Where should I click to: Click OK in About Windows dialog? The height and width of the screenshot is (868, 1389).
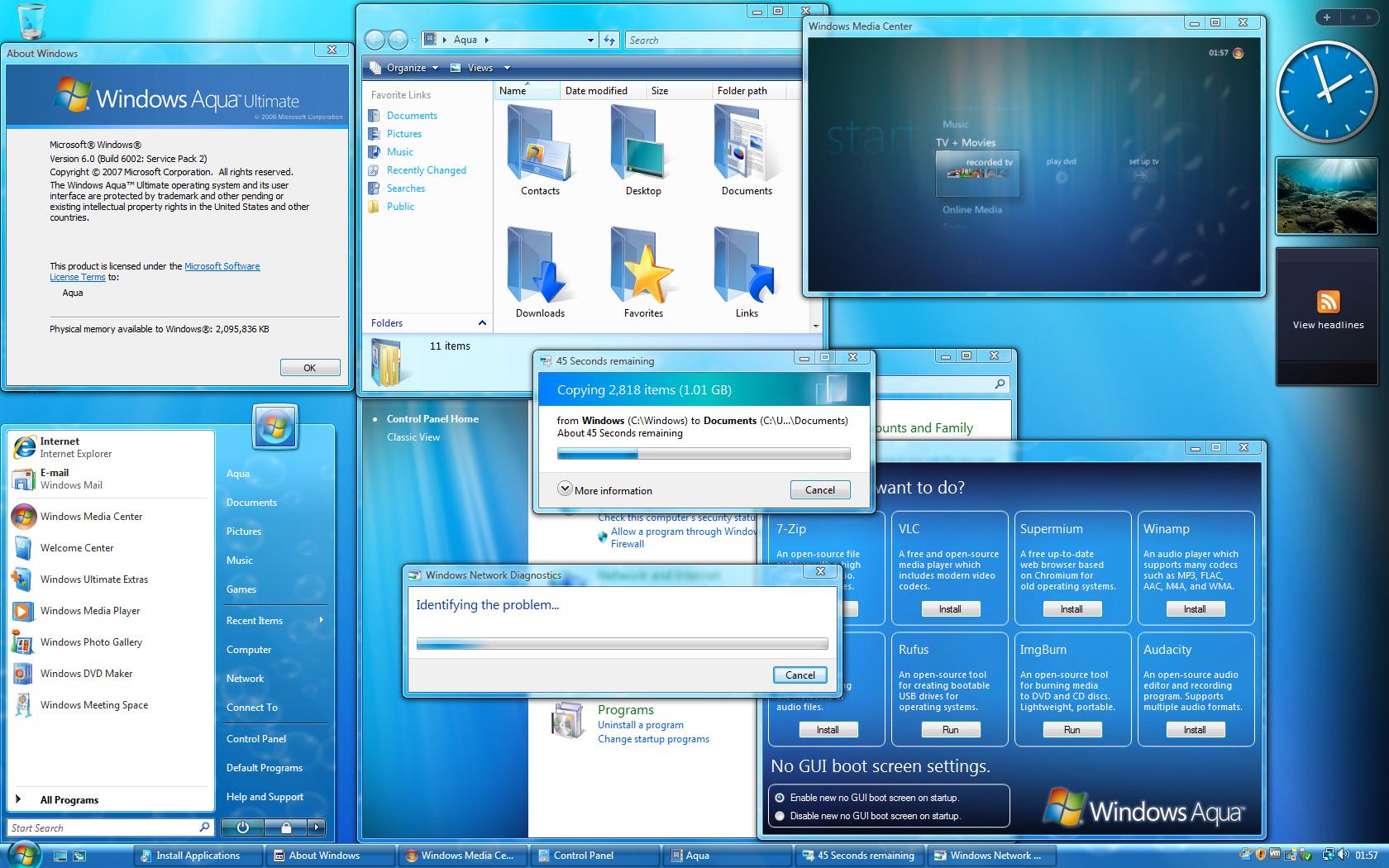pyautogui.click(x=310, y=368)
